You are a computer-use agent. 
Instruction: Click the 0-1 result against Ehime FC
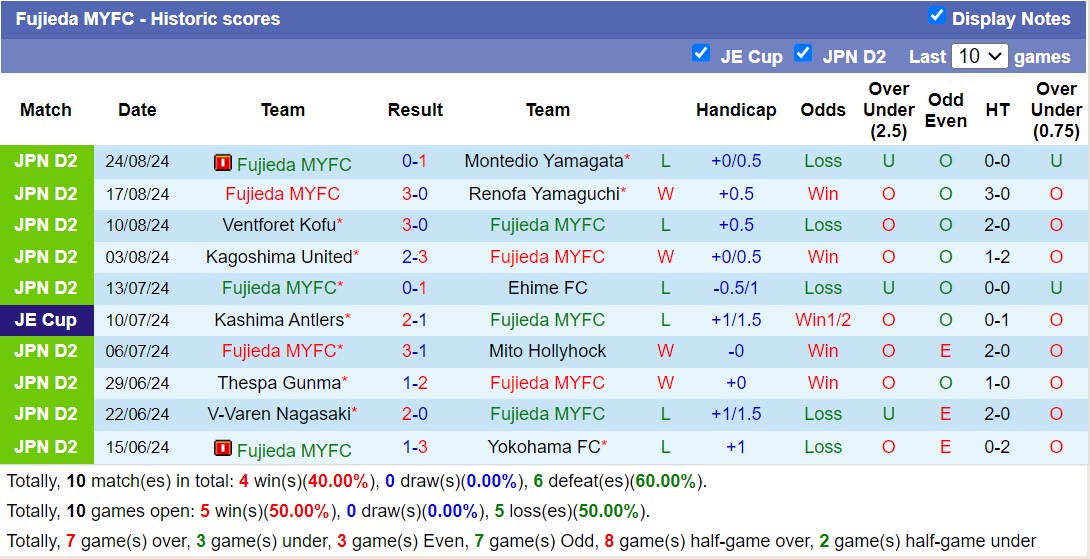click(x=415, y=288)
